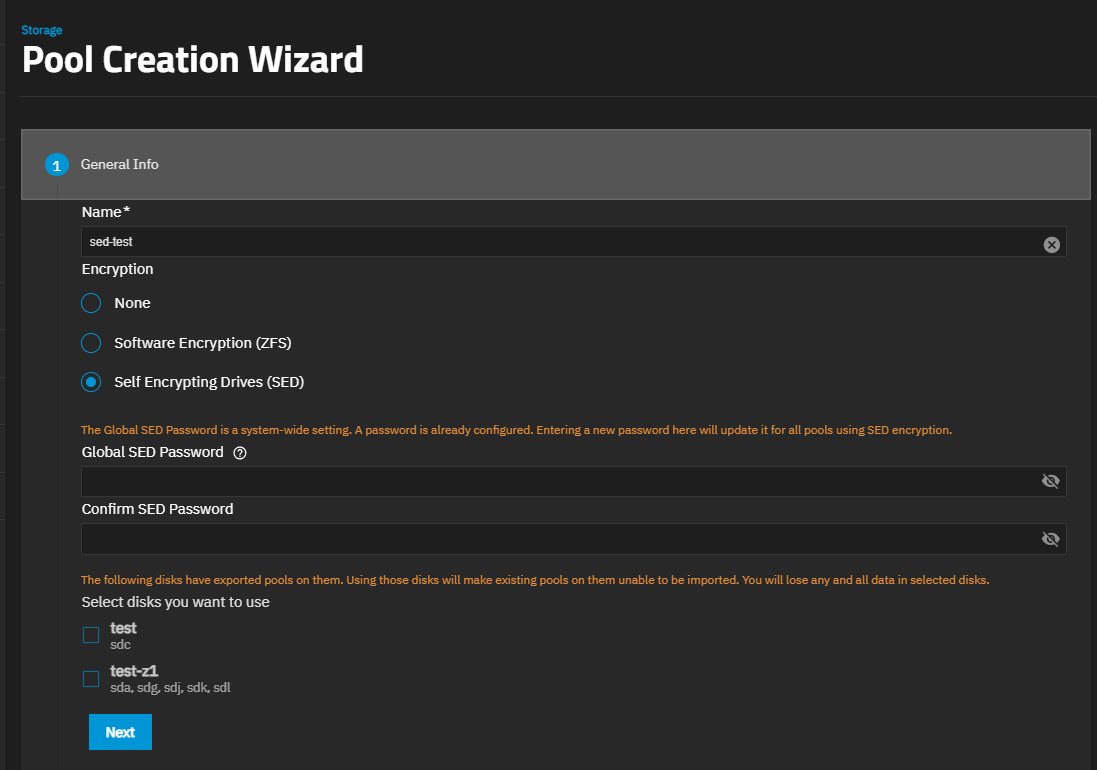Click the crossed-eye icon beside Confirm SED Password

pyautogui.click(x=1050, y=538)
